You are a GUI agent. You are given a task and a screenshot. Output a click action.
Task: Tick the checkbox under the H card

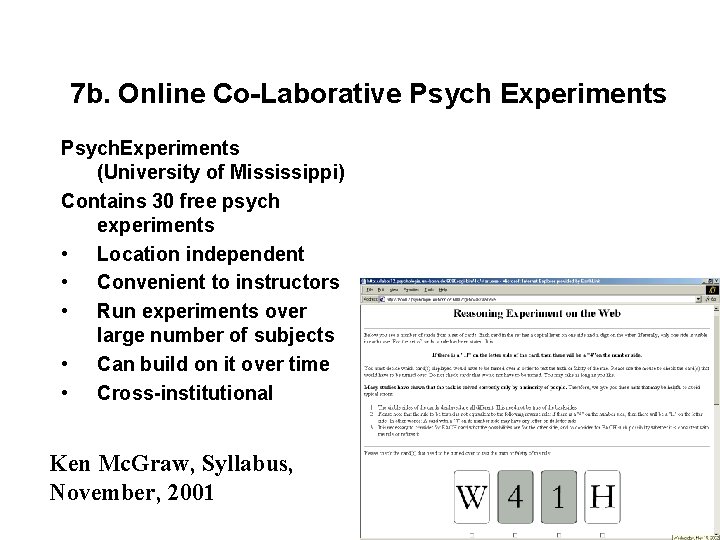(x=602, y=535)
